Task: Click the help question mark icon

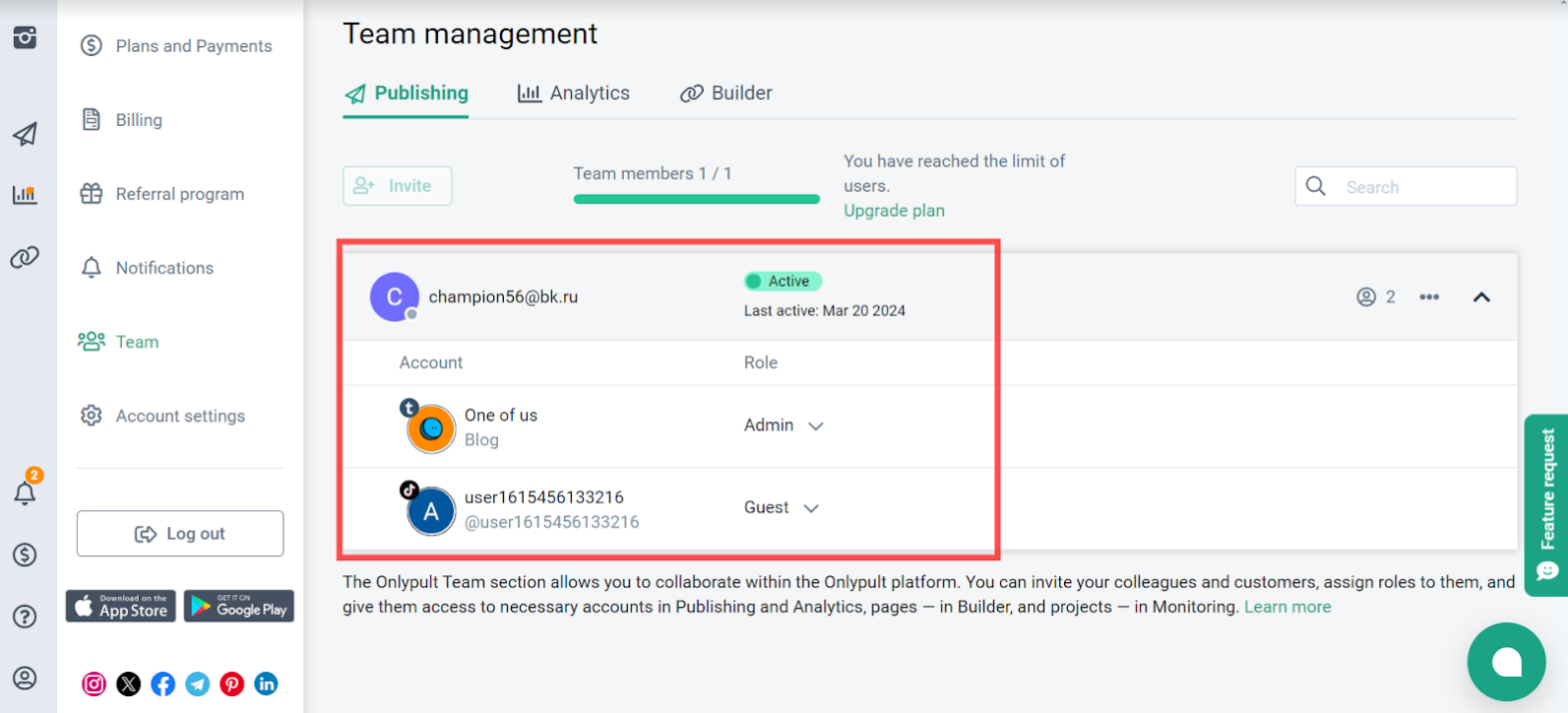Action: [25, 616]
